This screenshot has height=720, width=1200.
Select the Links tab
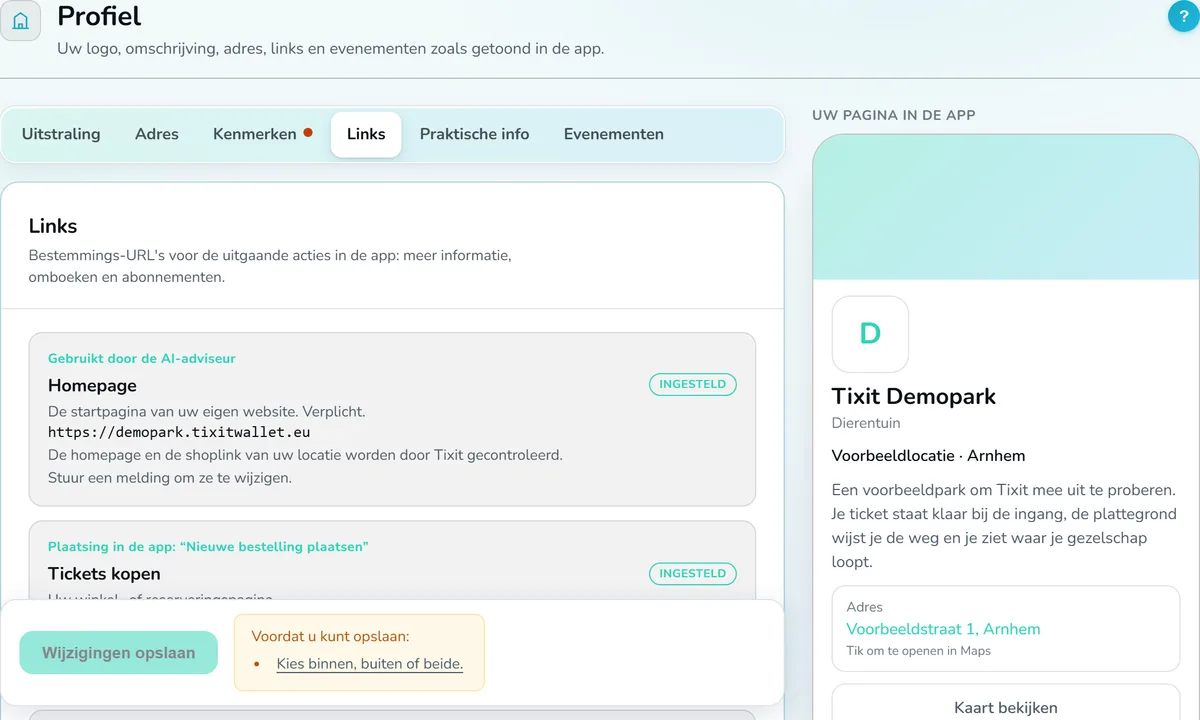366,134
